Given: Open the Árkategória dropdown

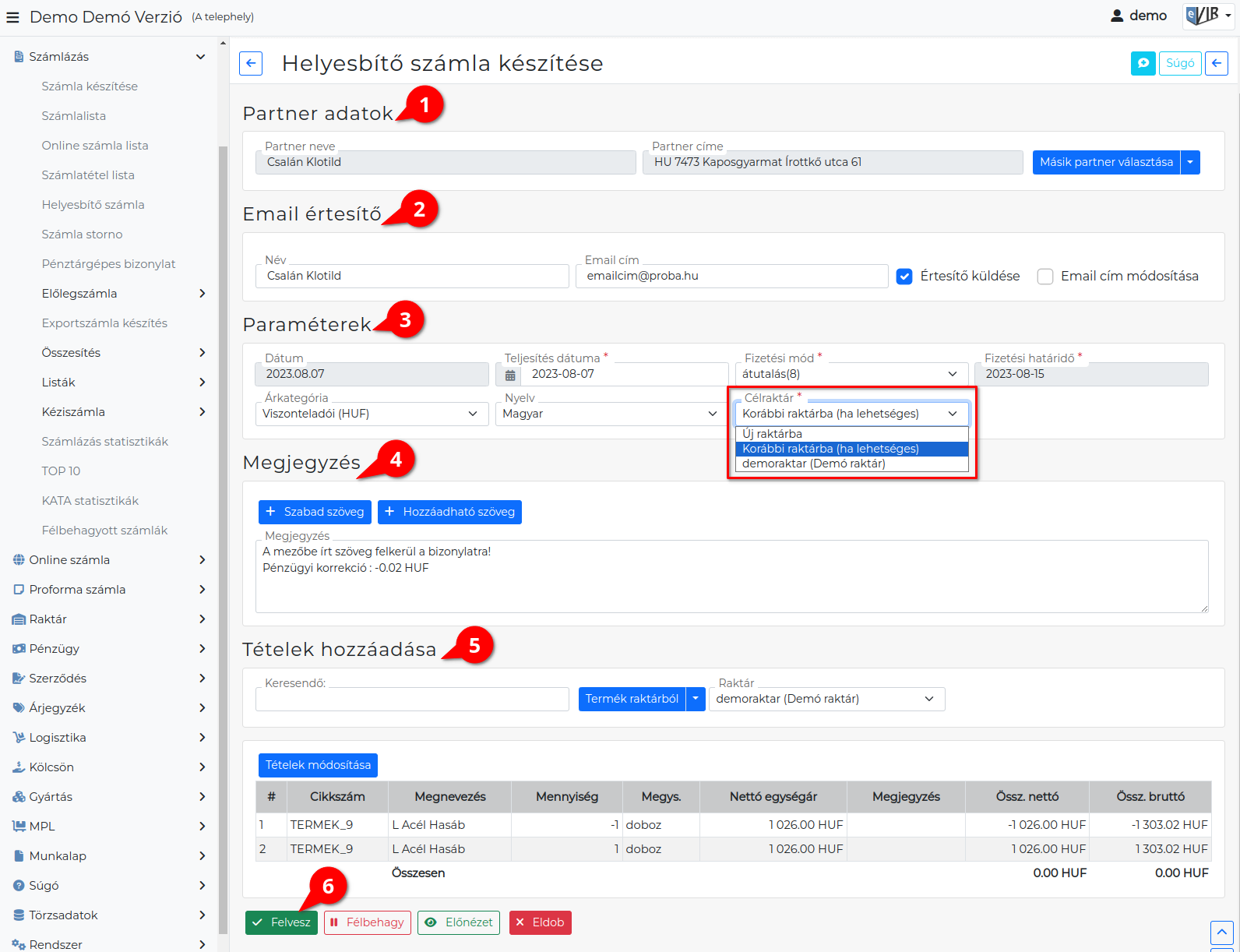Looking at the screenshot, I should [372, 414].
